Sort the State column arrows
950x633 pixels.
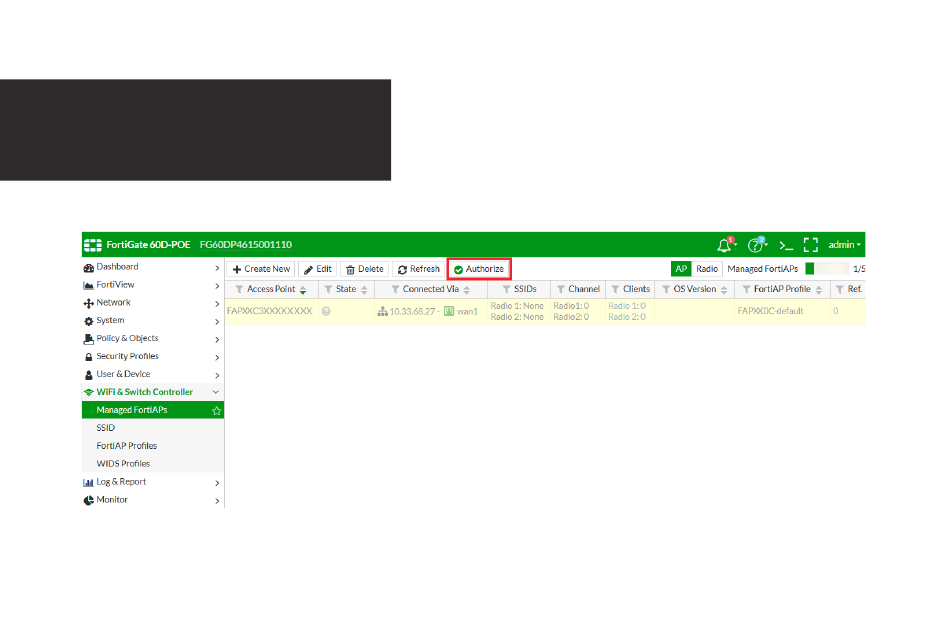(364, 290)
